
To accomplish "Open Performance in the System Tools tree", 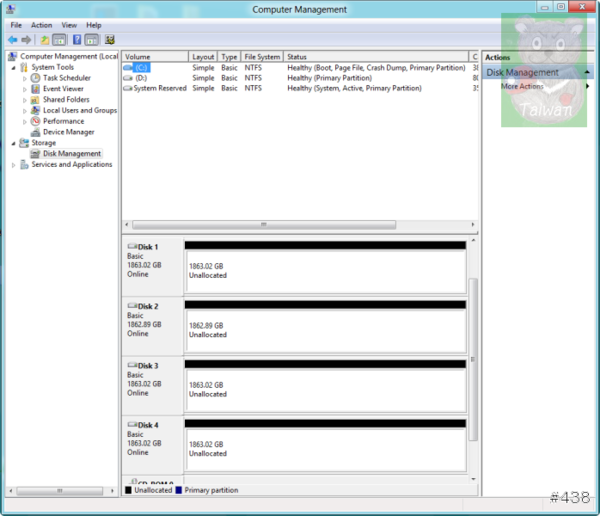I will click(x=63, y=121).
